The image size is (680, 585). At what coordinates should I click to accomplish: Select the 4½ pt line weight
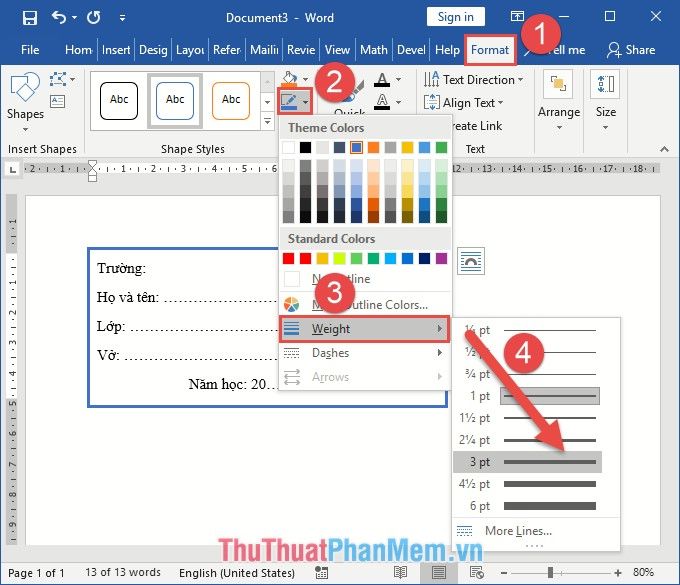click(x=528, y=484)
